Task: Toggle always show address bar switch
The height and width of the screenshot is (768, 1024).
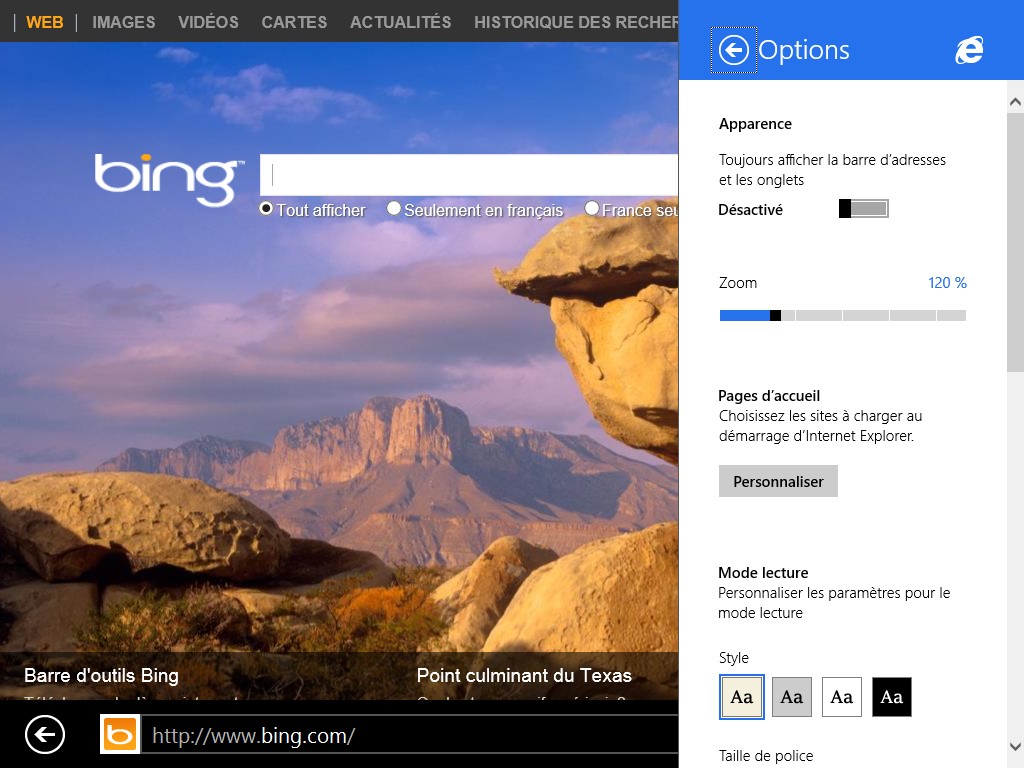Action: [x=863, y=208]
